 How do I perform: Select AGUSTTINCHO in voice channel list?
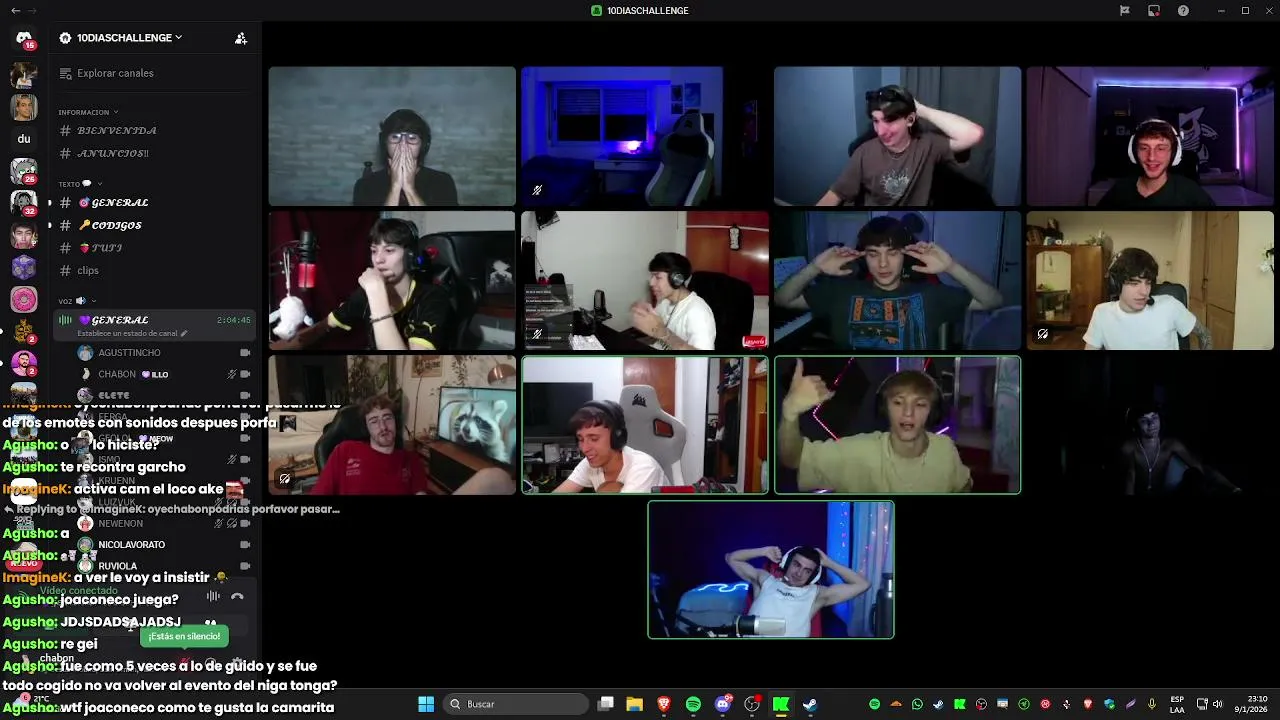[164, 353]
